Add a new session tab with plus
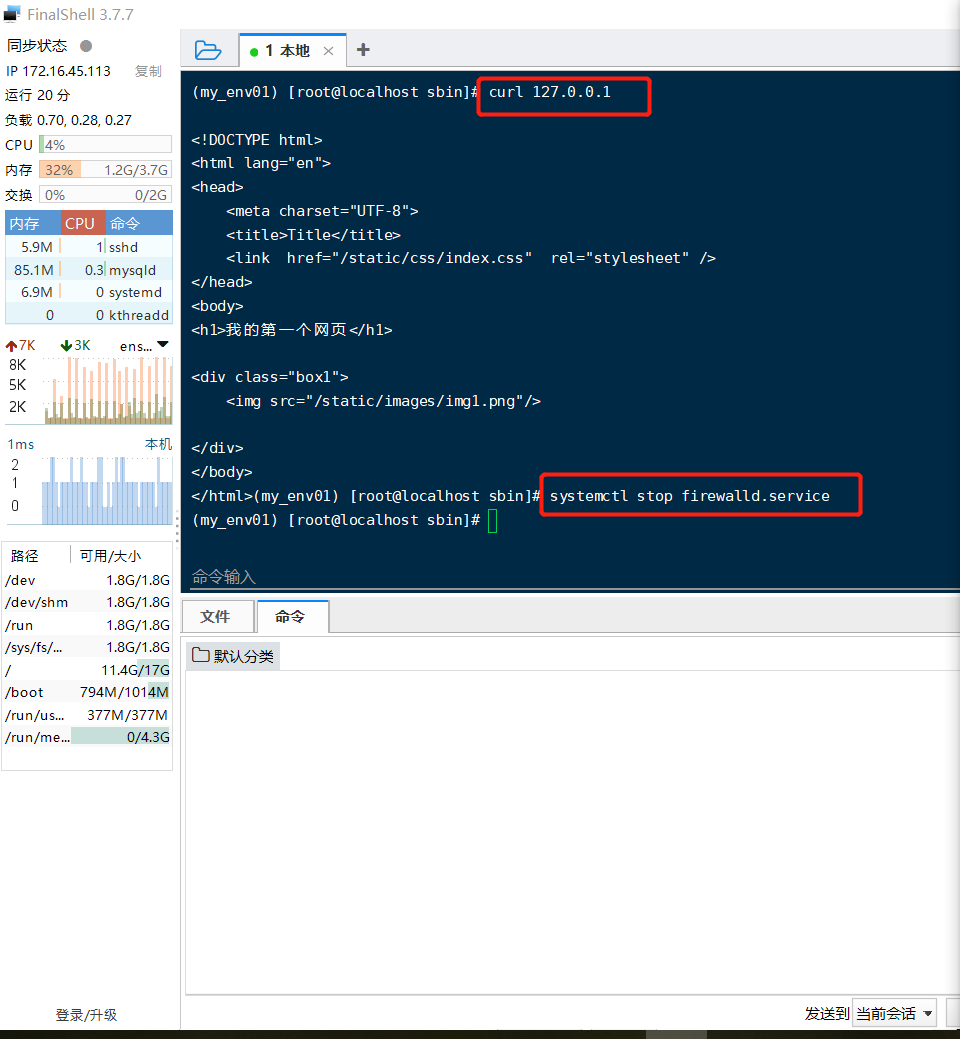960x1039 pixels. tap(363, 50)
